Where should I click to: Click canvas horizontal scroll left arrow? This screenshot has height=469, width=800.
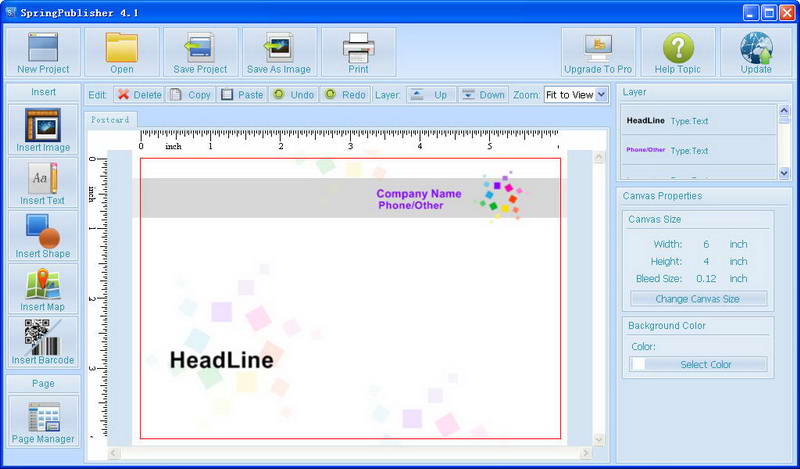pos(114,453)
